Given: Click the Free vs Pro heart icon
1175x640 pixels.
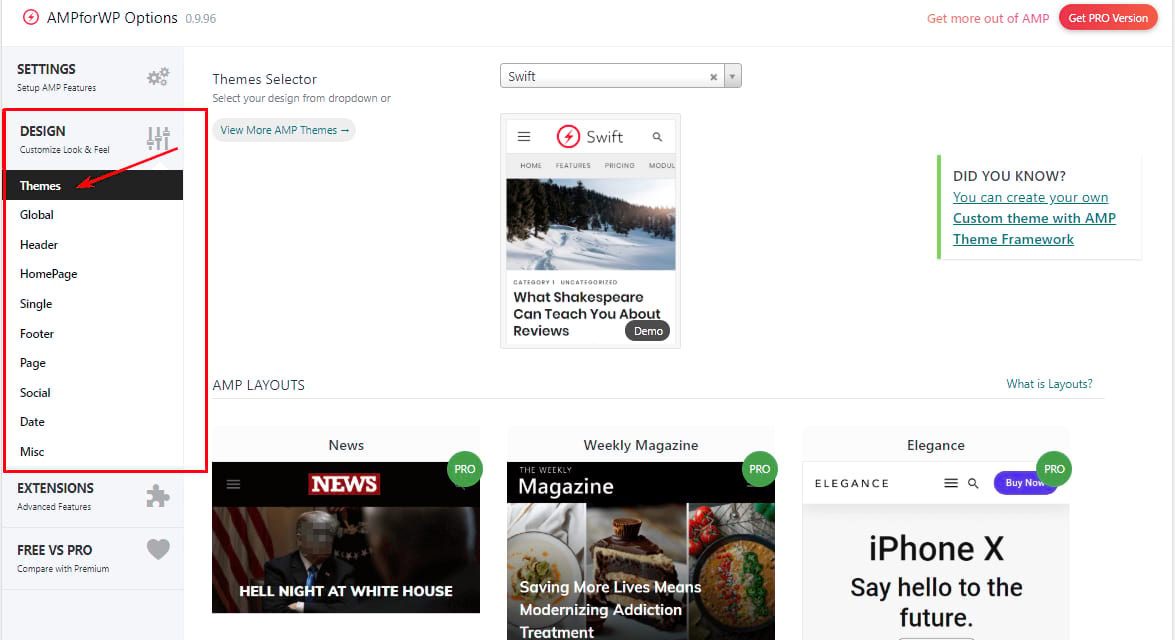Looking at the screenshot, I should click(158, 549).
